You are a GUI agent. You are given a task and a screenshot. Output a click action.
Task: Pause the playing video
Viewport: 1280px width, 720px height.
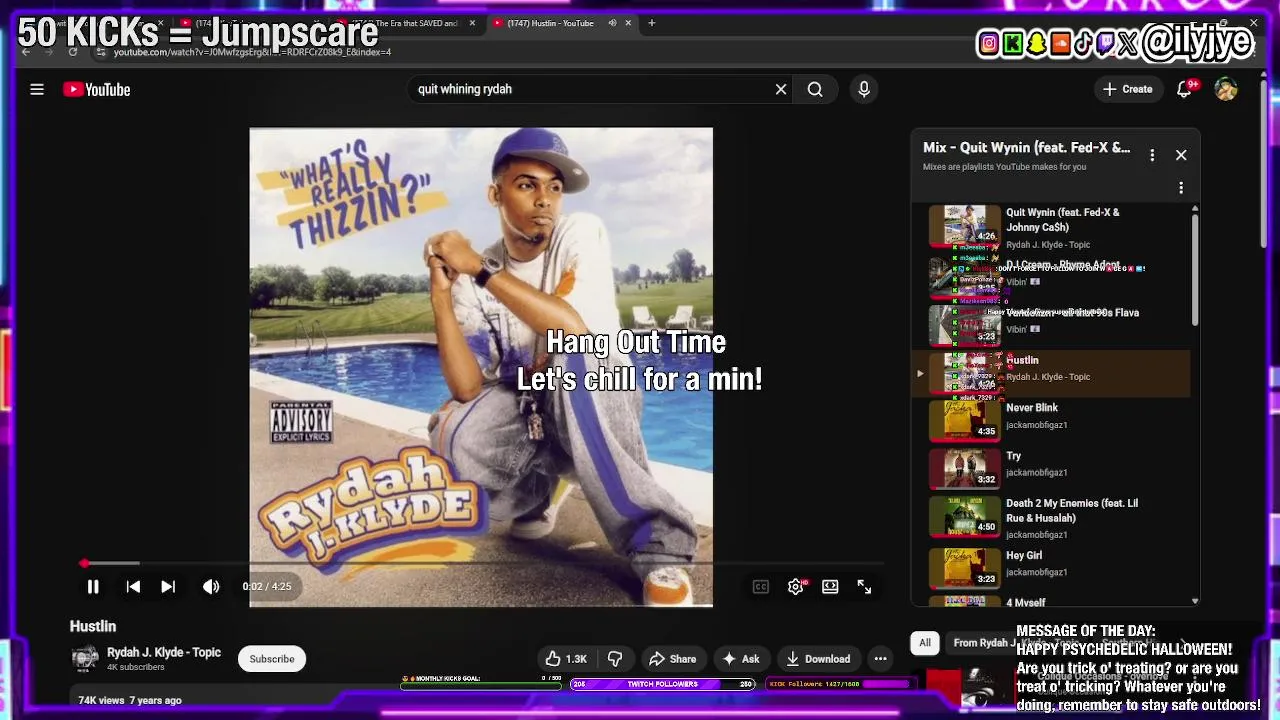coord(93,587)
